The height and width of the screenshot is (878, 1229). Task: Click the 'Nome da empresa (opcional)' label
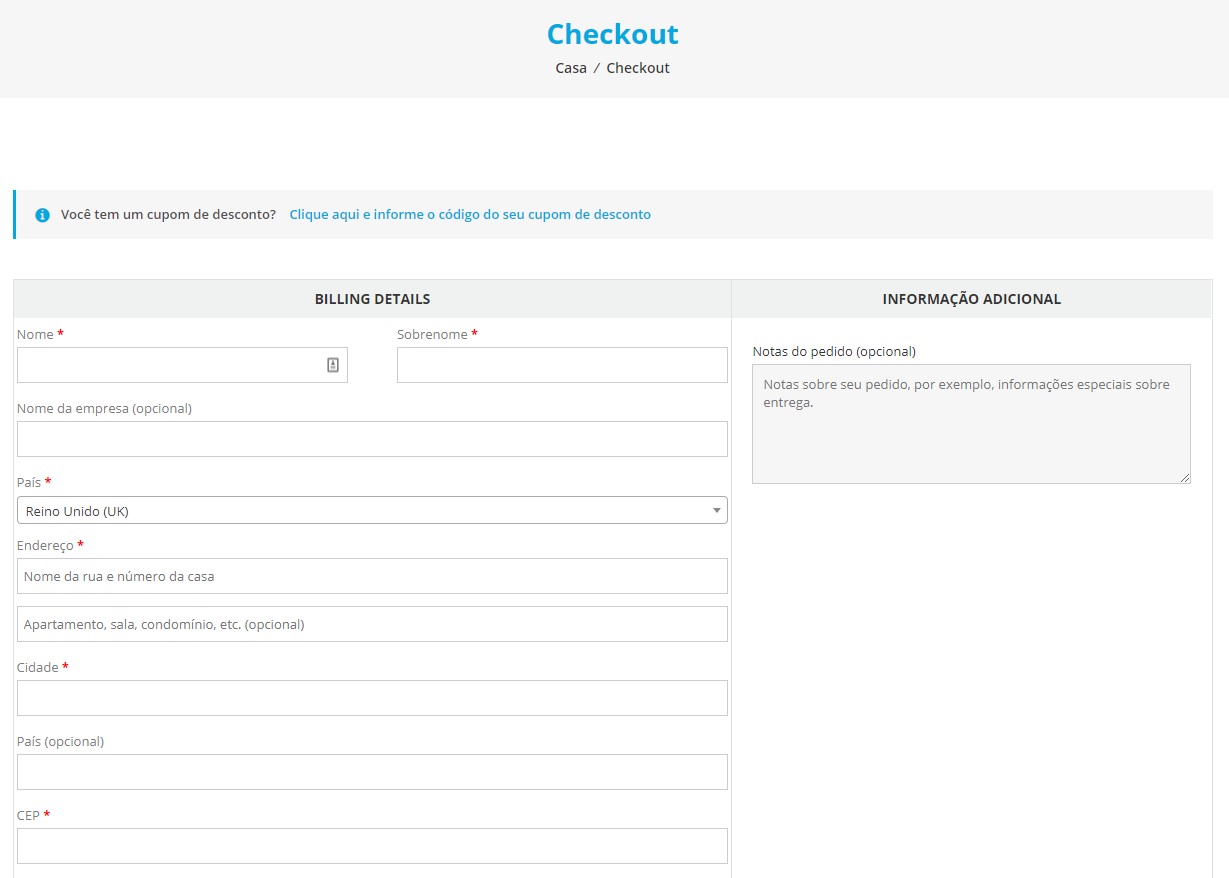(104, 408)
